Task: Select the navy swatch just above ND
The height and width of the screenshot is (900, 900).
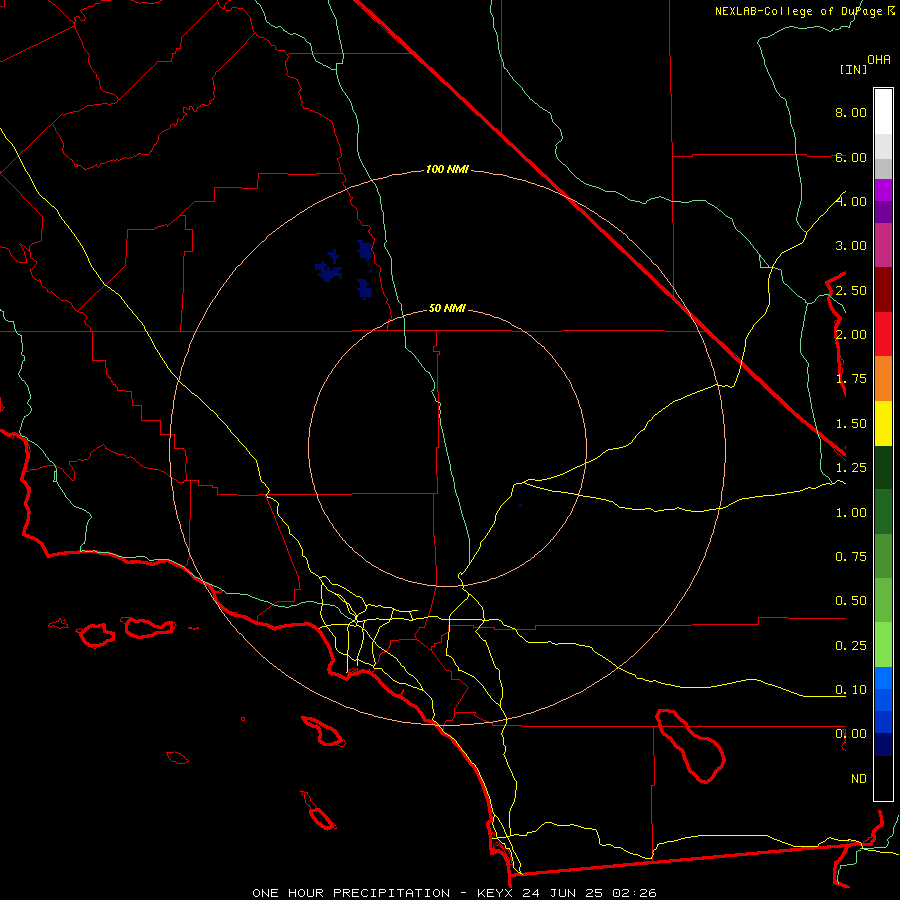Action: pos(883,744)
